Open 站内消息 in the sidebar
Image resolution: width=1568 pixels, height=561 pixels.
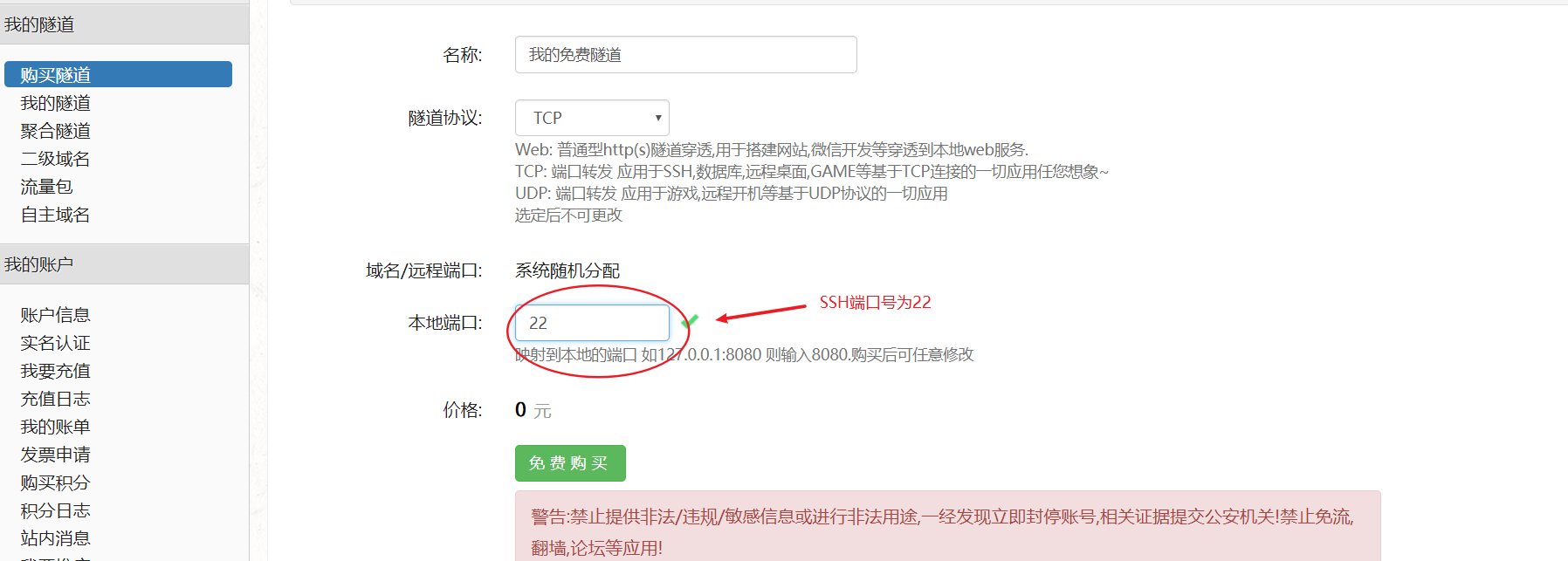point(56,538)
